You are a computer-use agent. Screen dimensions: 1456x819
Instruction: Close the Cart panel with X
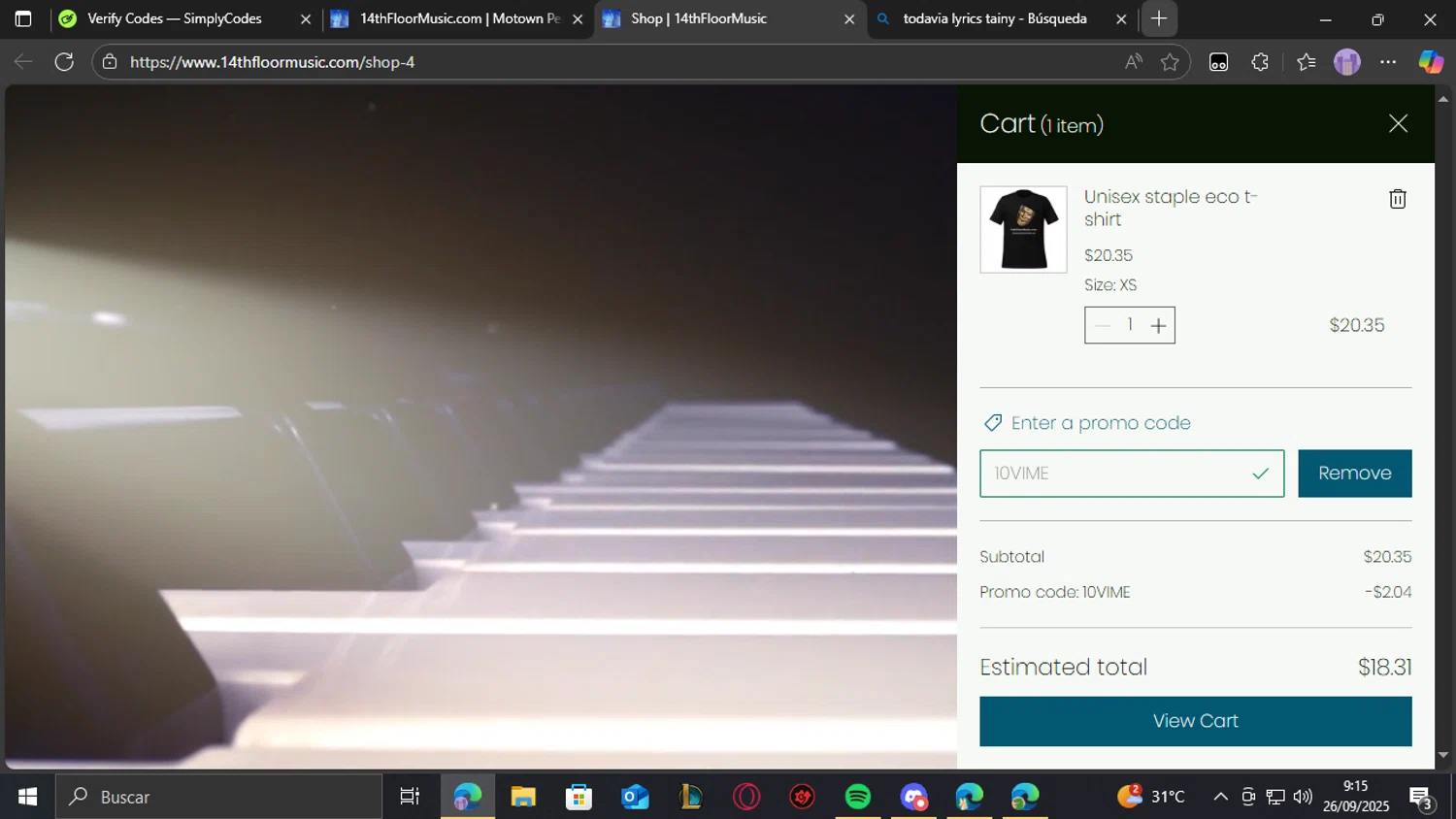click(1398, 123)
